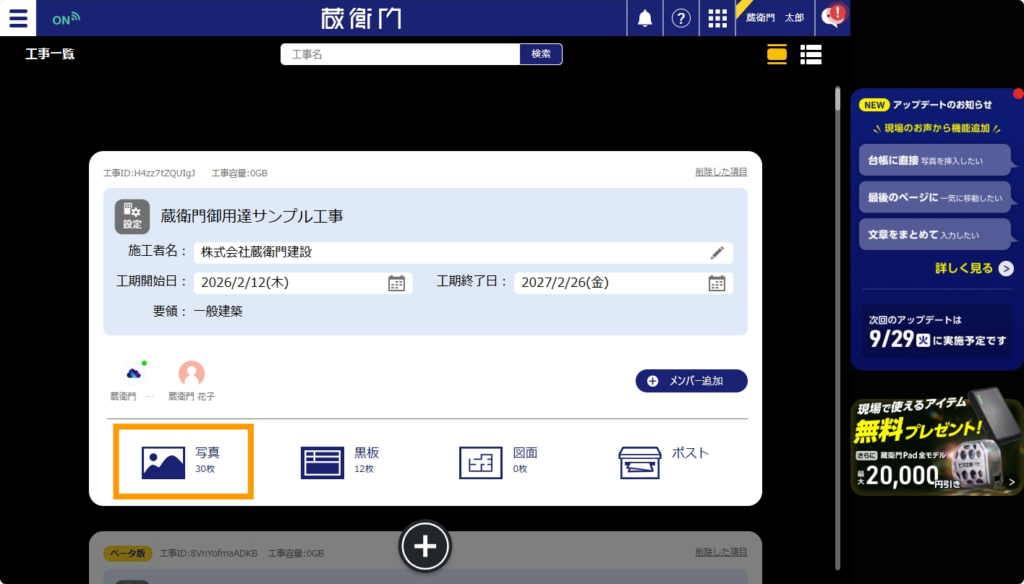Open the 設定 settings icon of sample project
This screenshot has width=1024, height=584.
click(x=132, y=216)
